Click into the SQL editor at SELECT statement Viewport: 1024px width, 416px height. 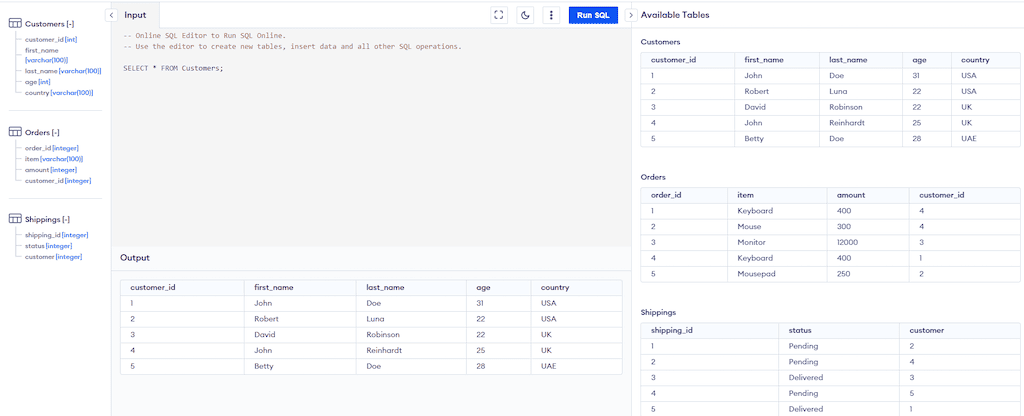173,68
